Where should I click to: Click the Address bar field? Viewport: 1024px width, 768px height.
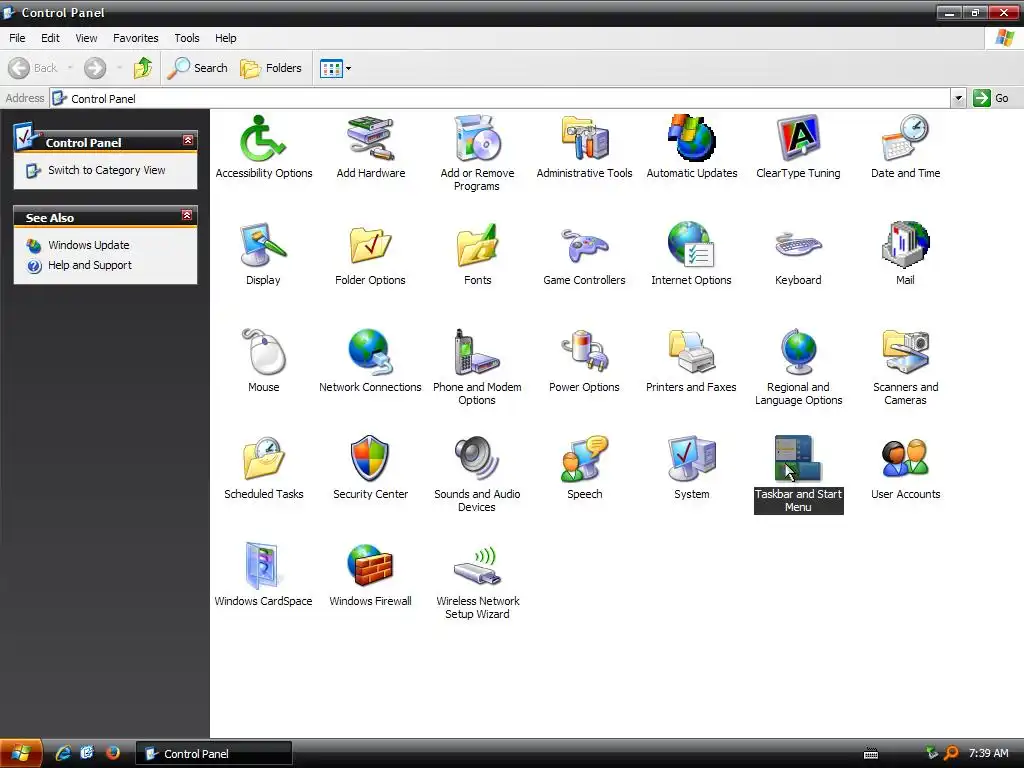[x=500, y=99]
